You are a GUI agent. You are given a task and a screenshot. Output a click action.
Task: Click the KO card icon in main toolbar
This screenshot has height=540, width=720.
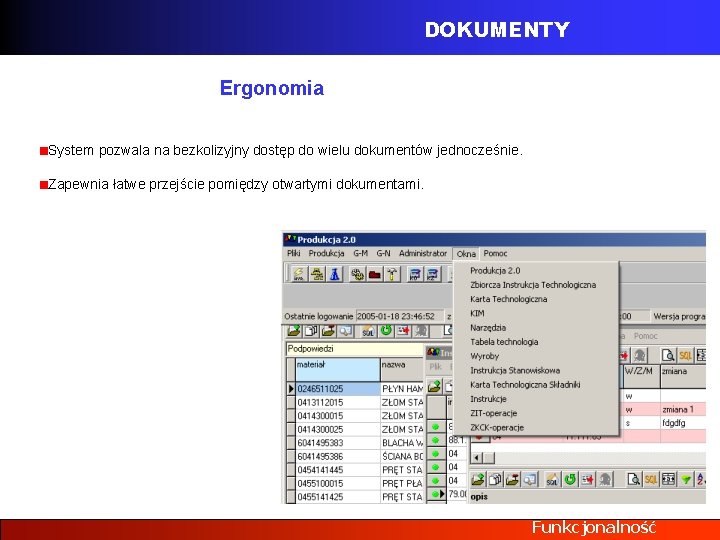point(415,274)
